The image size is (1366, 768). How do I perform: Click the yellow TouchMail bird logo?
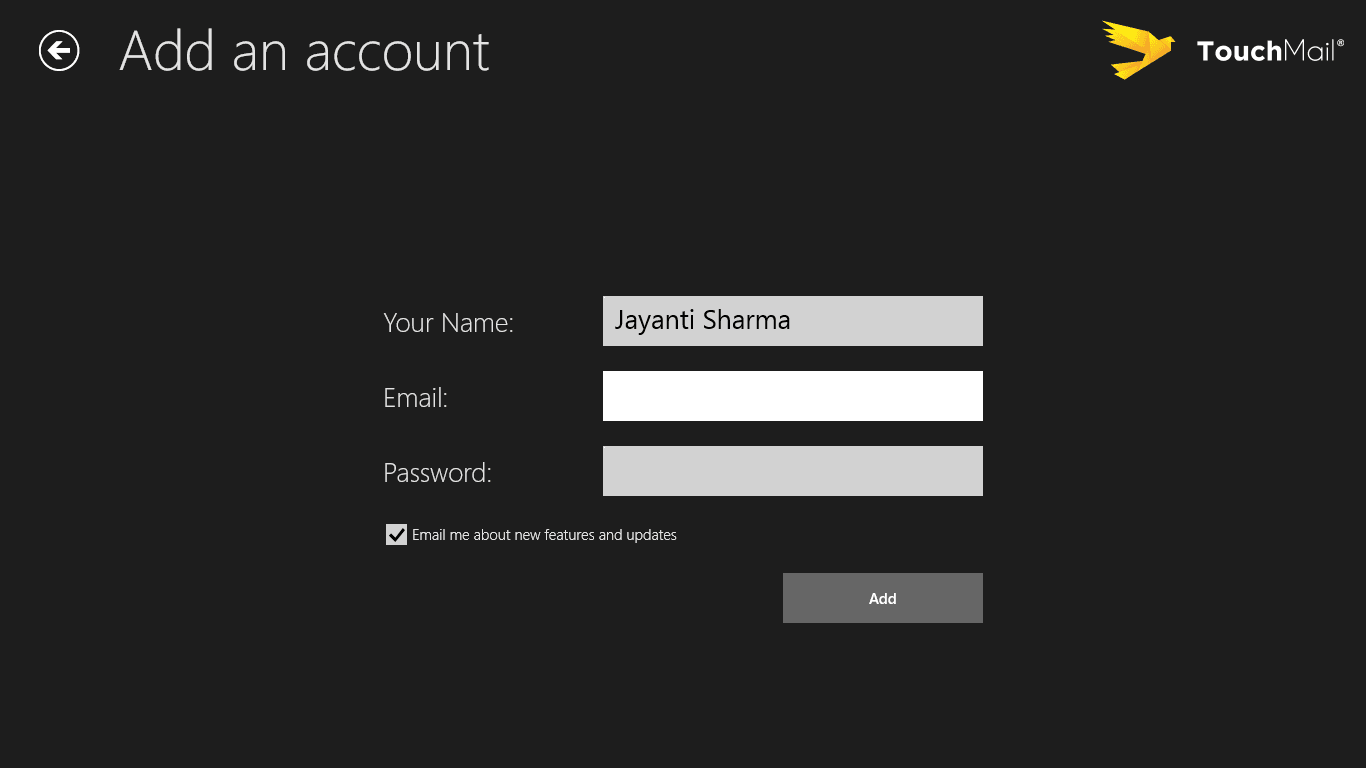point(1138,50)
